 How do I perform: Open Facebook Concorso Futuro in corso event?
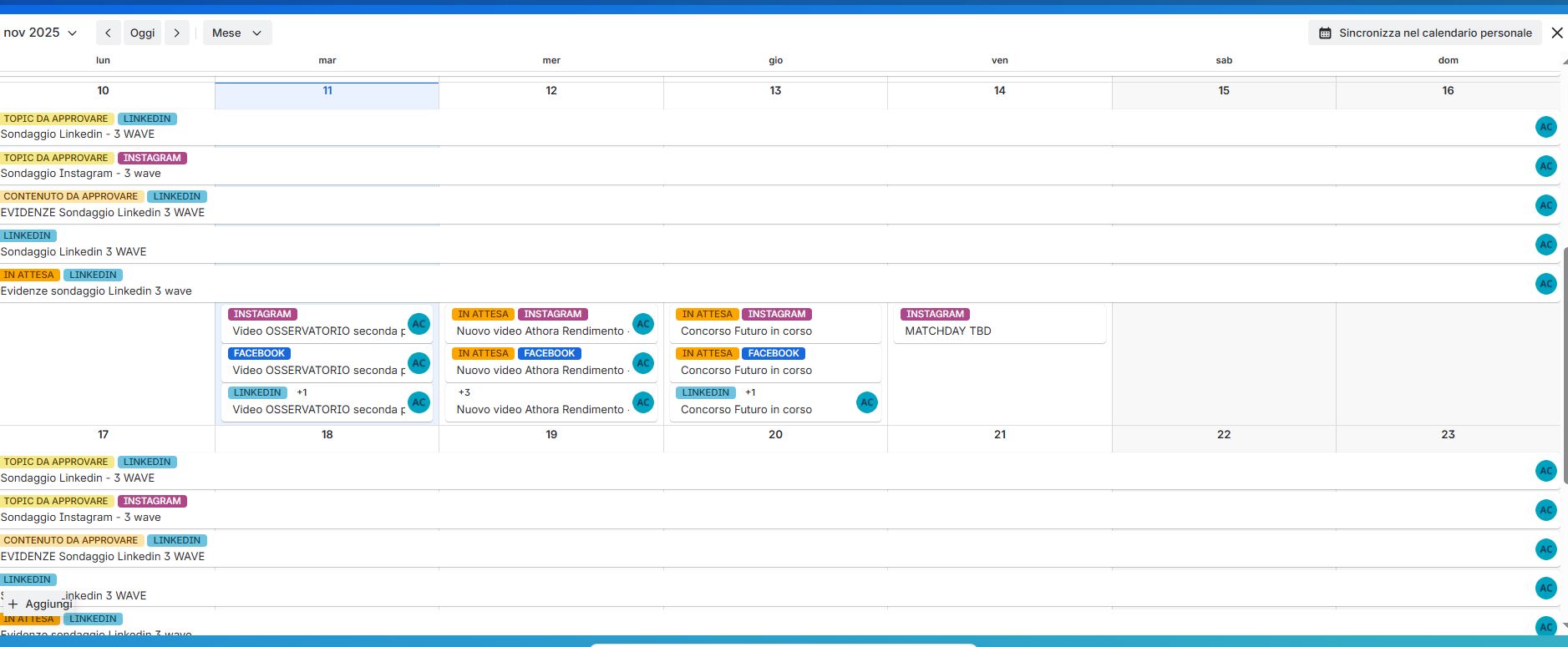pos(775,362)
